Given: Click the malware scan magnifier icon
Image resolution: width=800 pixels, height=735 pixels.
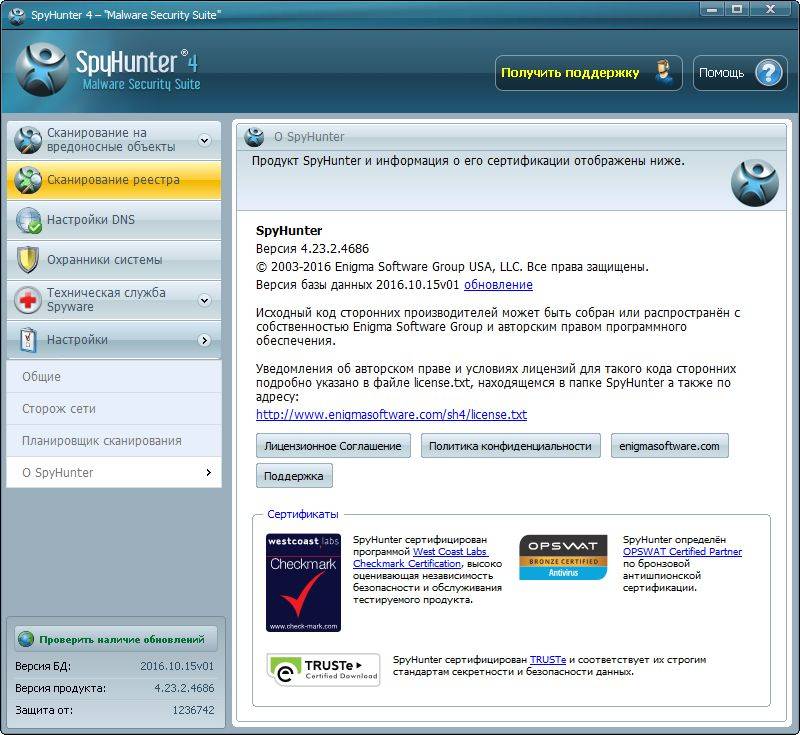Looking at the screenshot, I should [28, 140].
